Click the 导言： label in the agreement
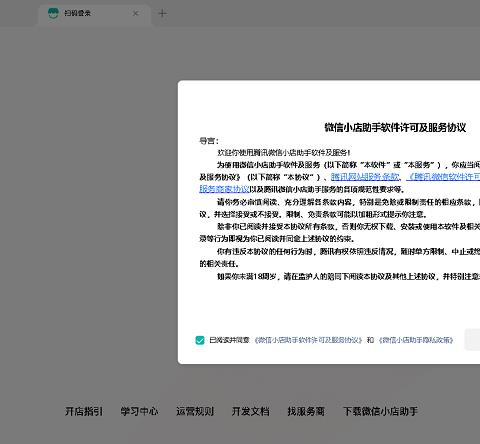480x444 pixels. pos(209,141)
